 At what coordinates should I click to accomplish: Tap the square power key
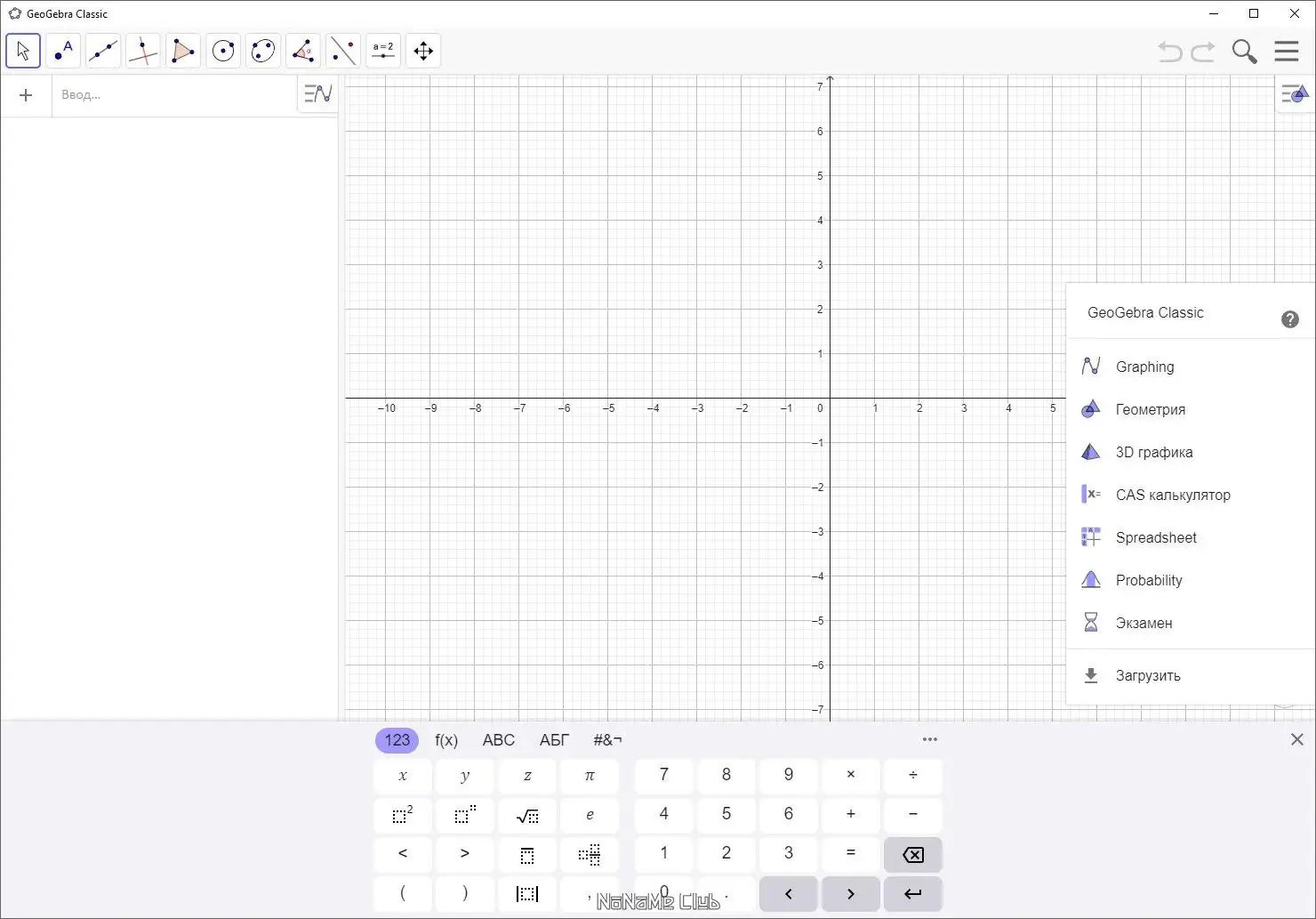tap(403, 816)
